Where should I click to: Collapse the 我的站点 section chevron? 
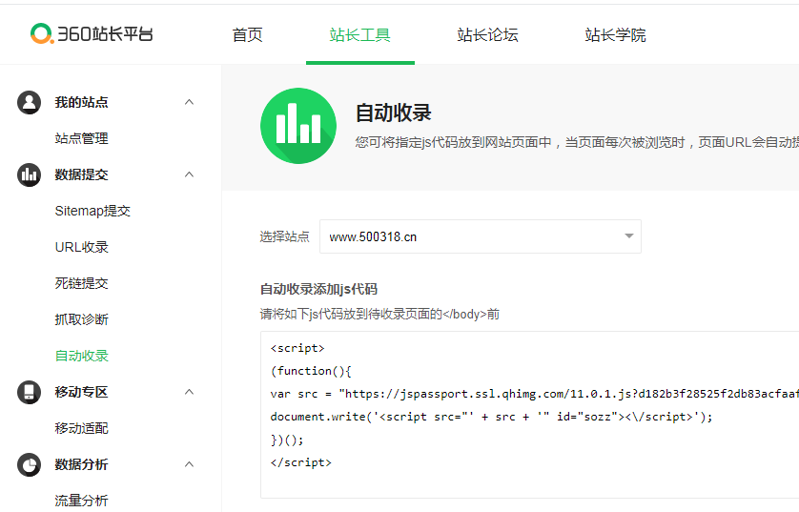189,102
